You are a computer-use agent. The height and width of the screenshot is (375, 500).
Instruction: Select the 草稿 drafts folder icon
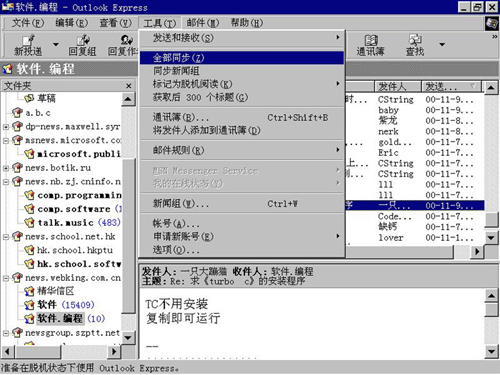[x=29, y=98]
